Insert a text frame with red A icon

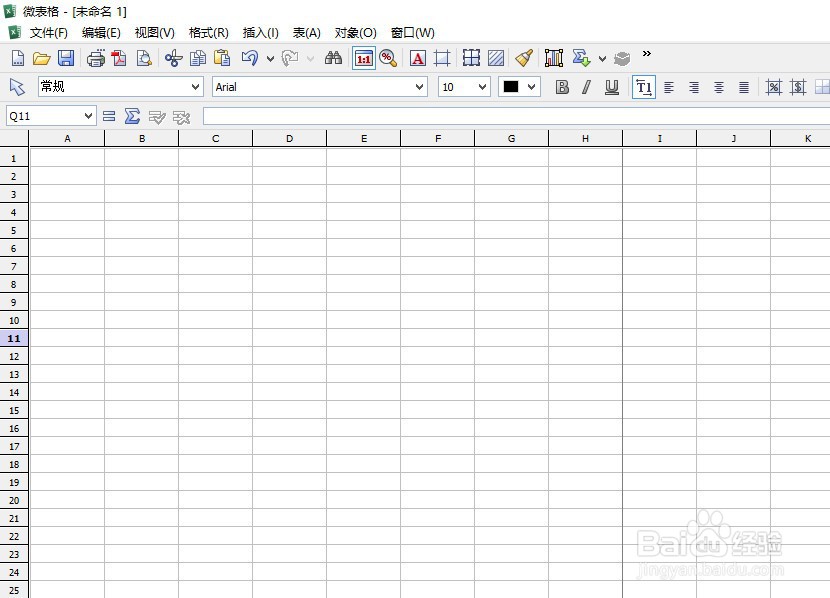[418, 58]
